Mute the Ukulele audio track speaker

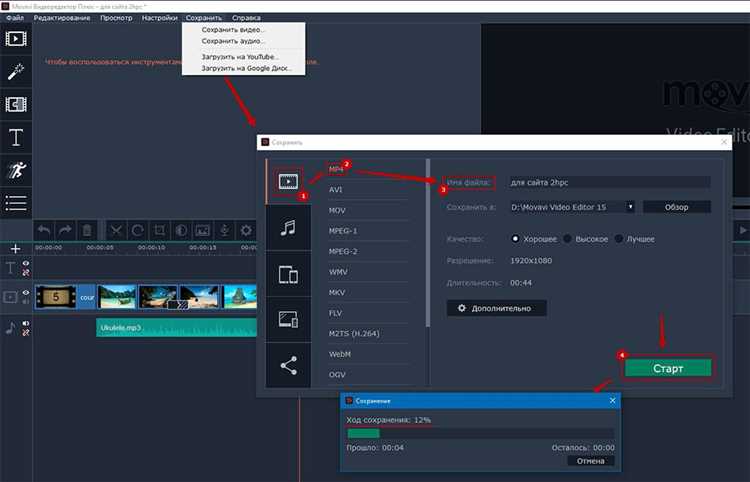coord(26,323)
